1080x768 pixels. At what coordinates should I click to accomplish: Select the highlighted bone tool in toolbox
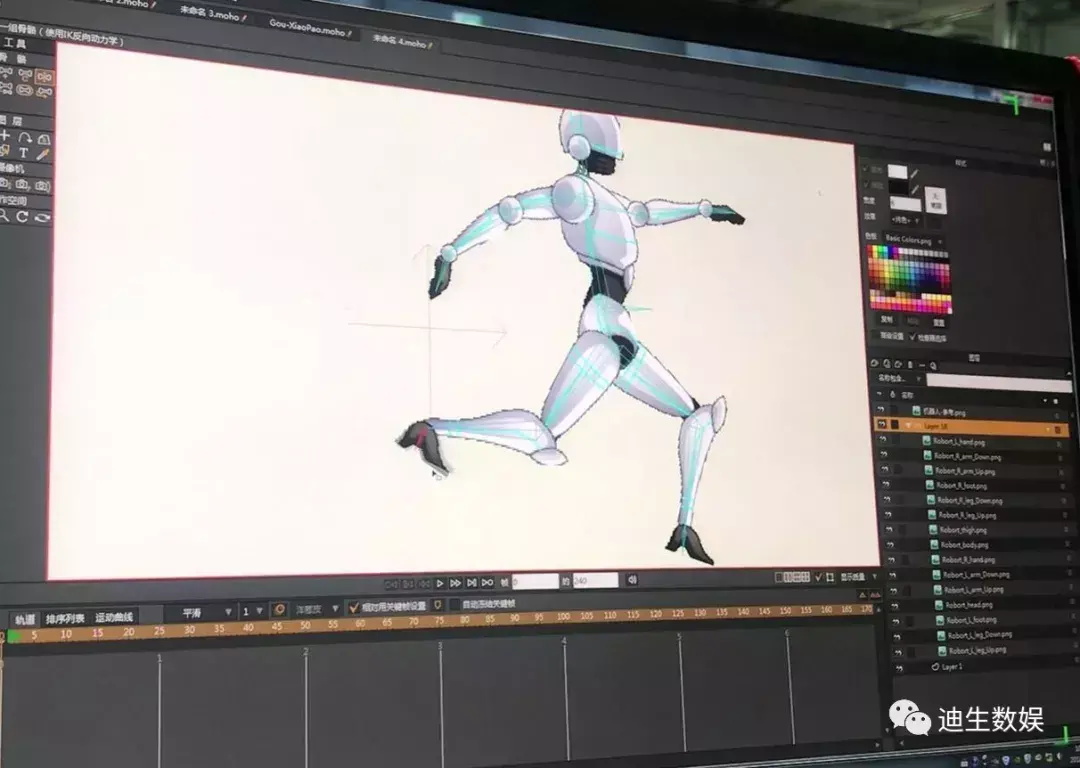point(44,76)
